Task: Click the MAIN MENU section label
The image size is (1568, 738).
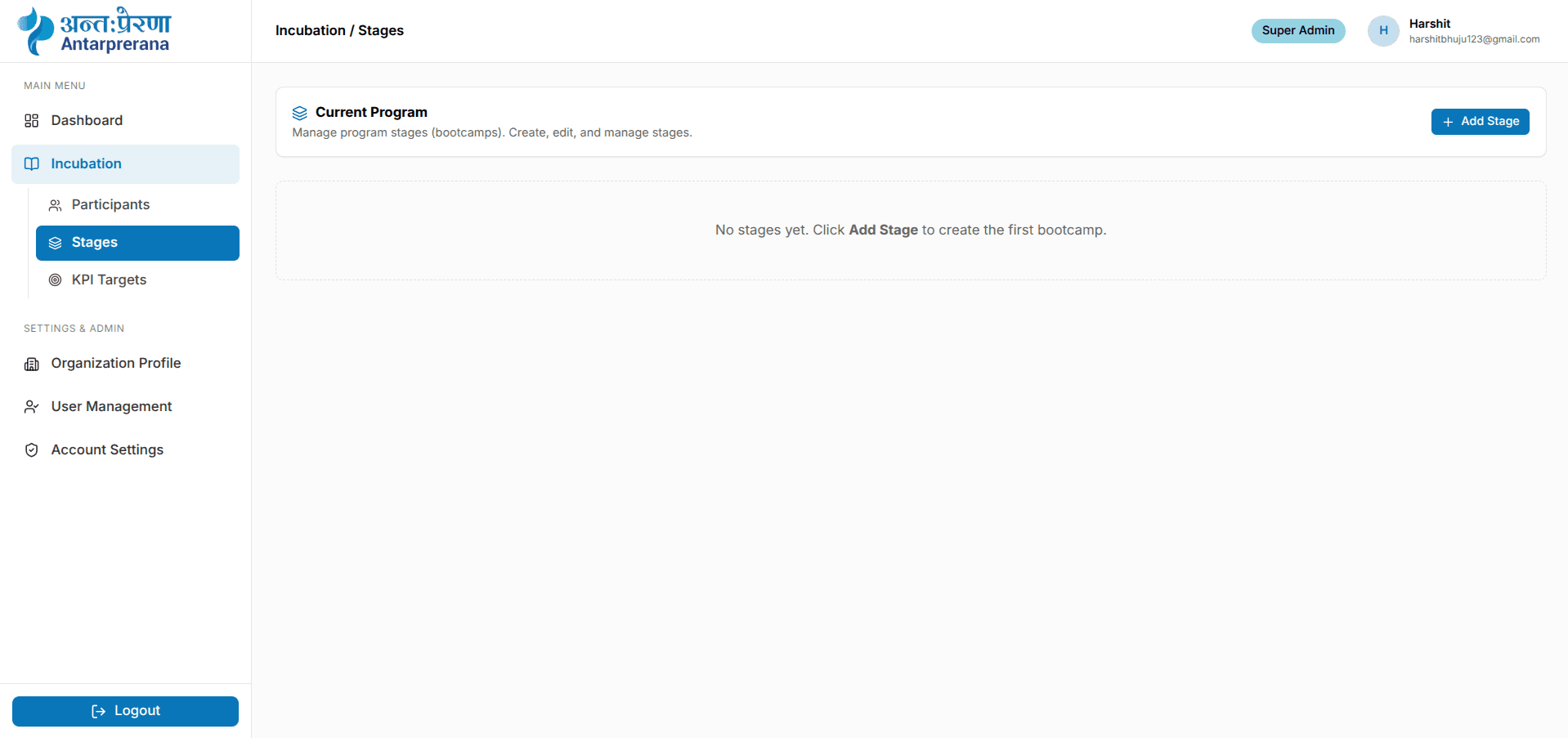Action: click(55, 86)
